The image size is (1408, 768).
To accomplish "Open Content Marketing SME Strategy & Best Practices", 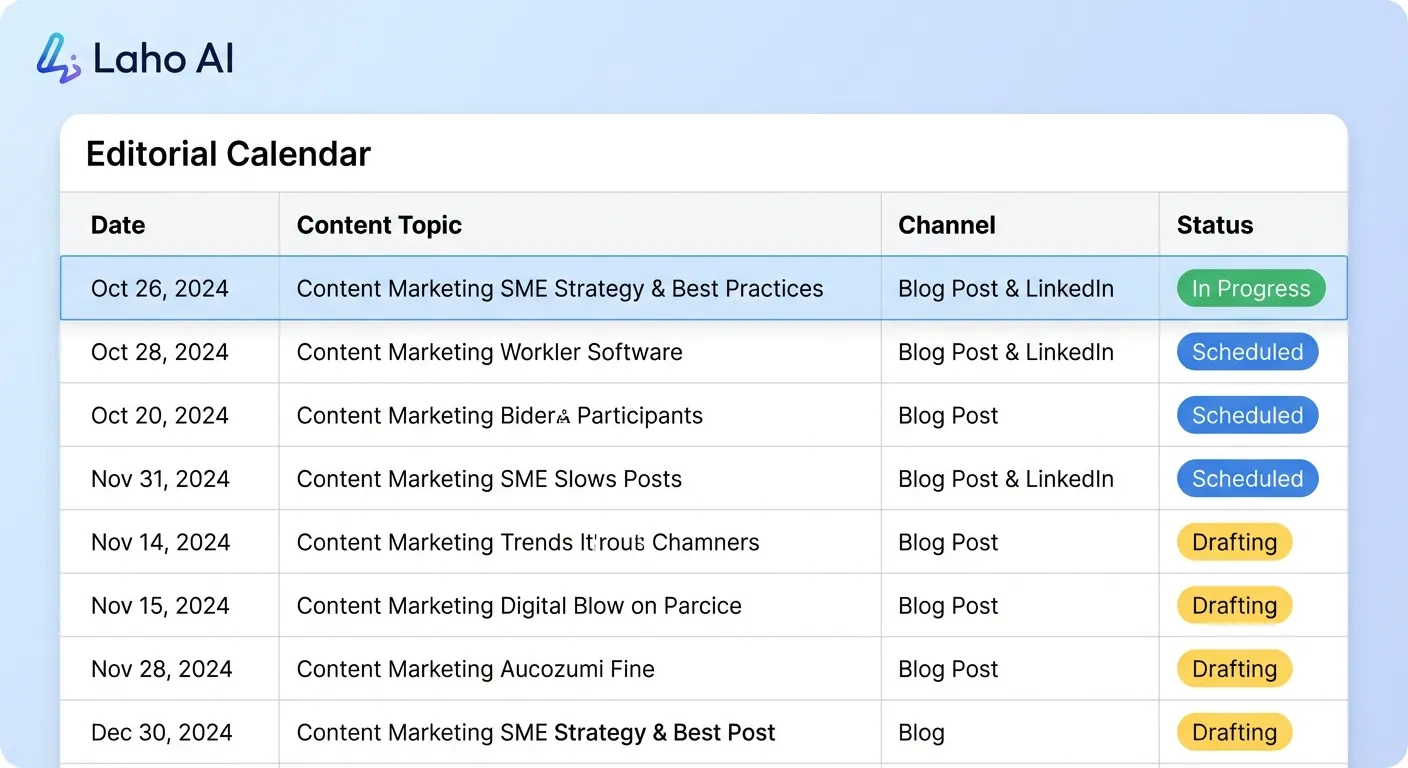I will pos(559,288).
